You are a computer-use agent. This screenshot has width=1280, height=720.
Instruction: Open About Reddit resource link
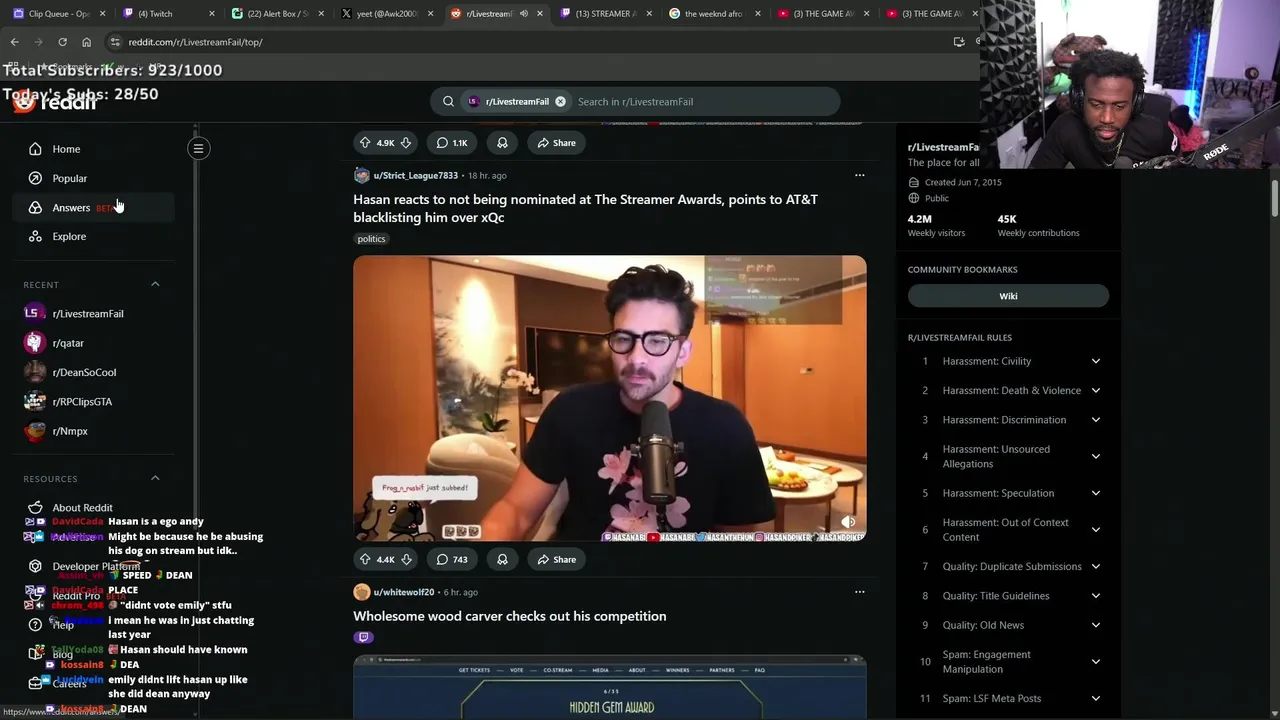82,508
